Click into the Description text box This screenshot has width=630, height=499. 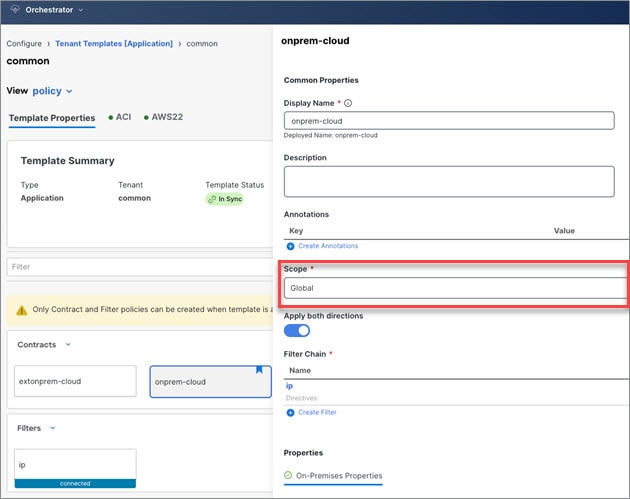449,181
